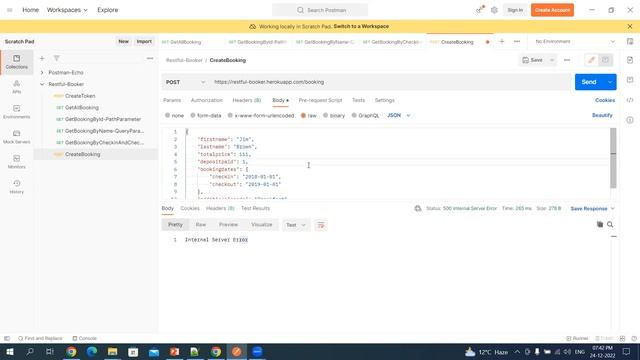Switch to the request Headers (8) tab
640x360 pixels.
[247, 100]
